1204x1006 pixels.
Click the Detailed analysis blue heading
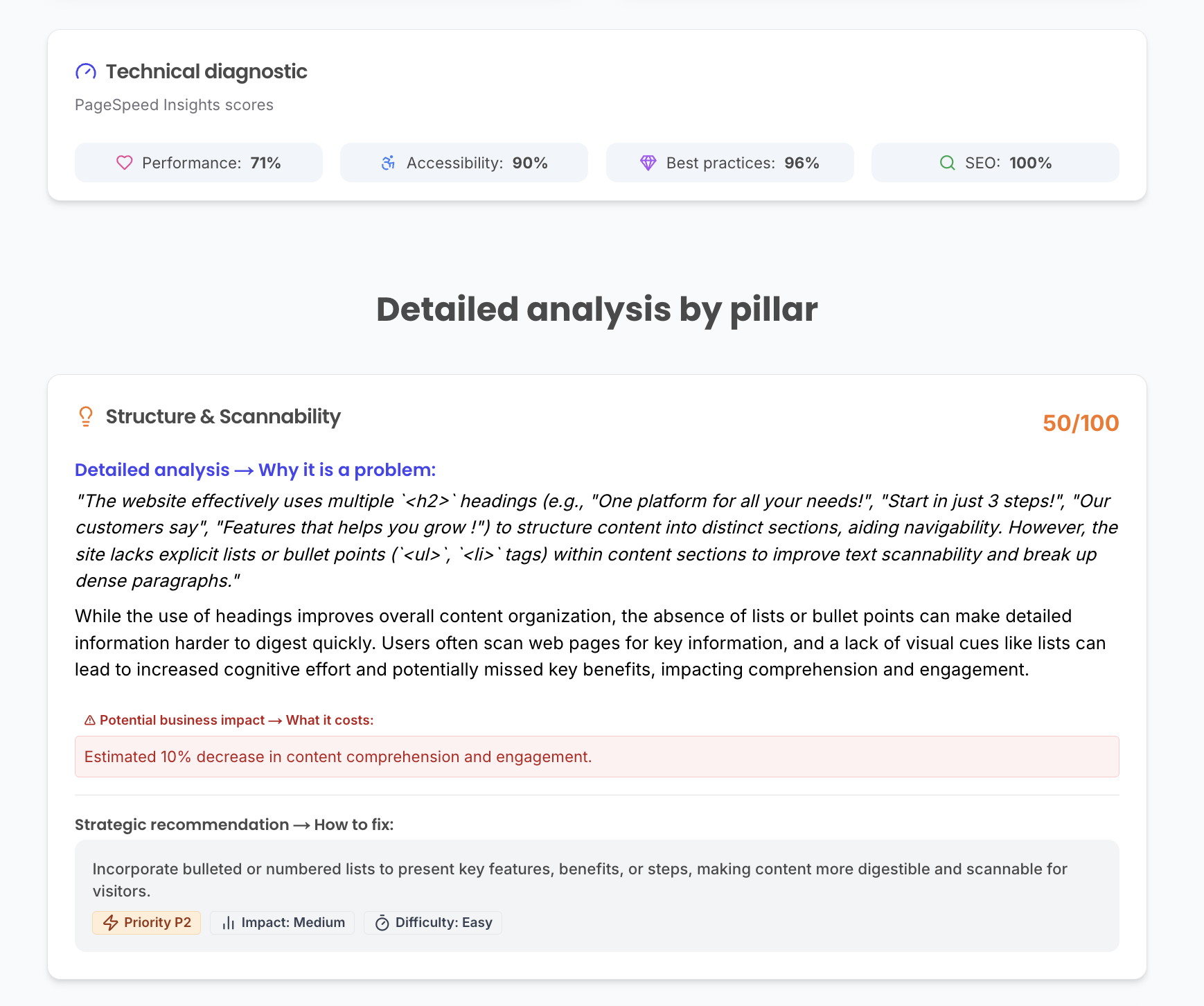[255, 470]
